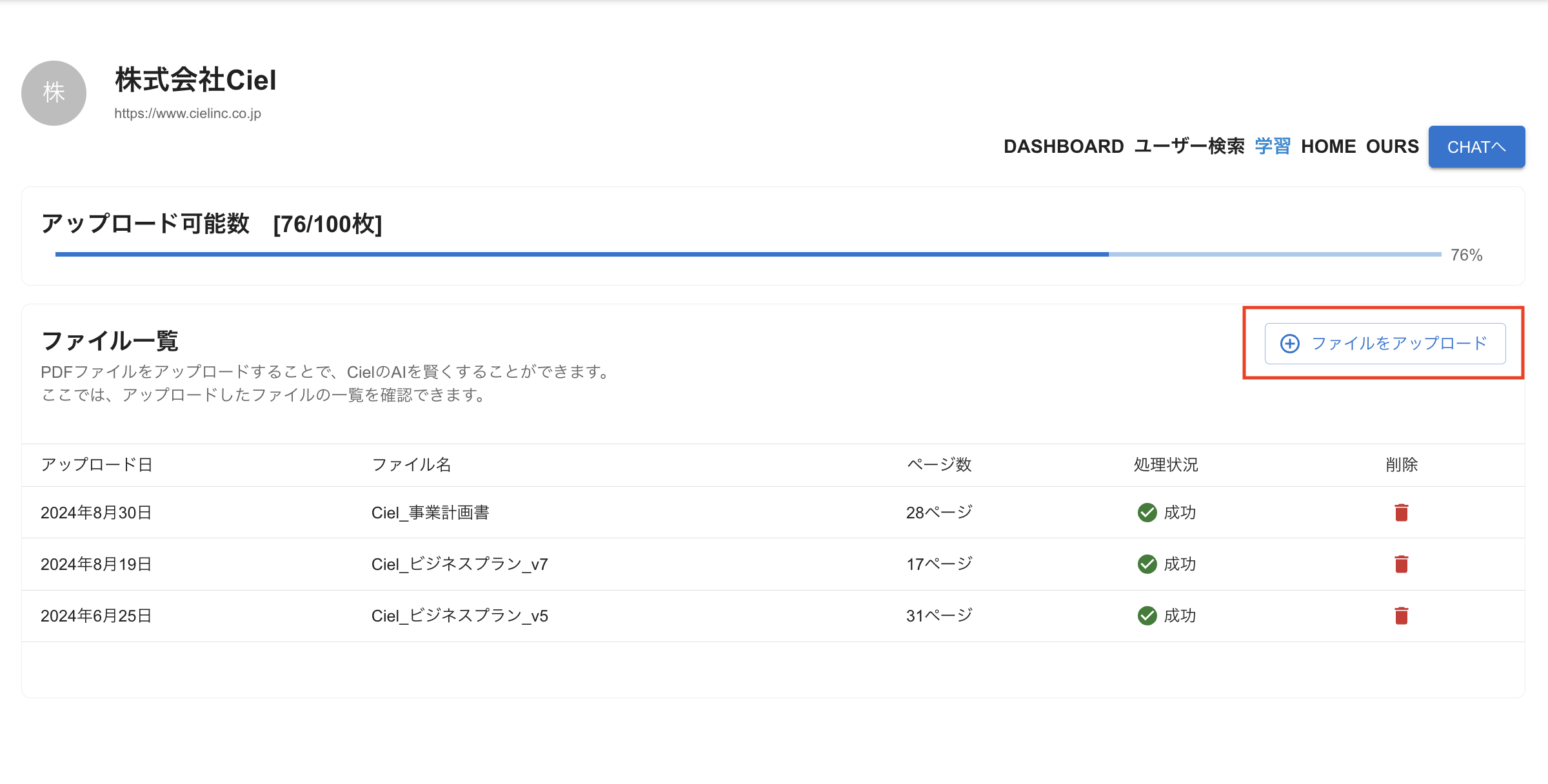This screenshot has width=1548, height=784.
Task: Delete the Ciel_事業計画書 file via trash icon
Action: (1401, 513)
